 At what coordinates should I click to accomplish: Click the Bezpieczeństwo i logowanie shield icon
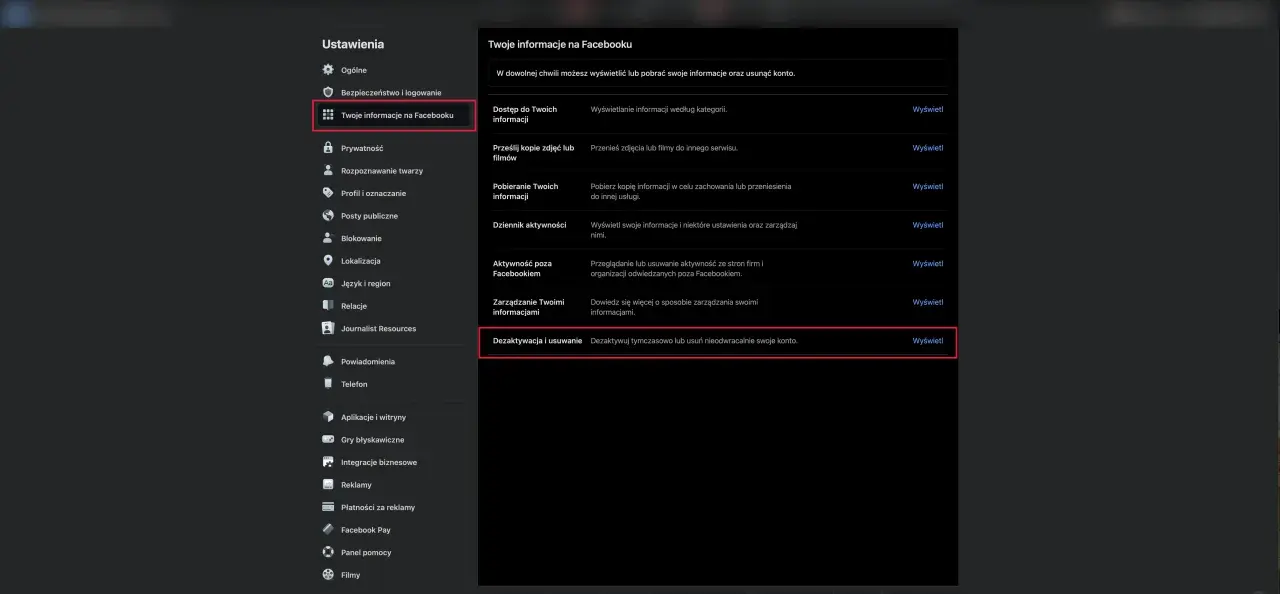click(x=328, y=92)
